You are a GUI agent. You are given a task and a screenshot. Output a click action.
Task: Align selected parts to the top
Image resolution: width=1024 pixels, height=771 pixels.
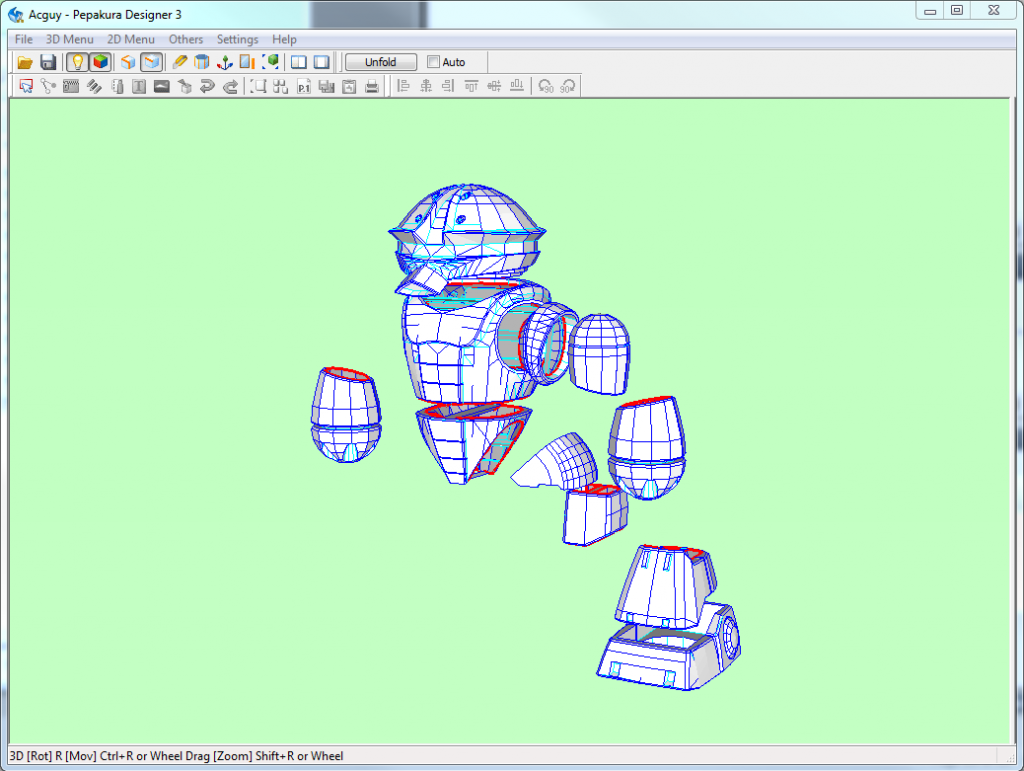pyautogui.click(x=471, y=86)
